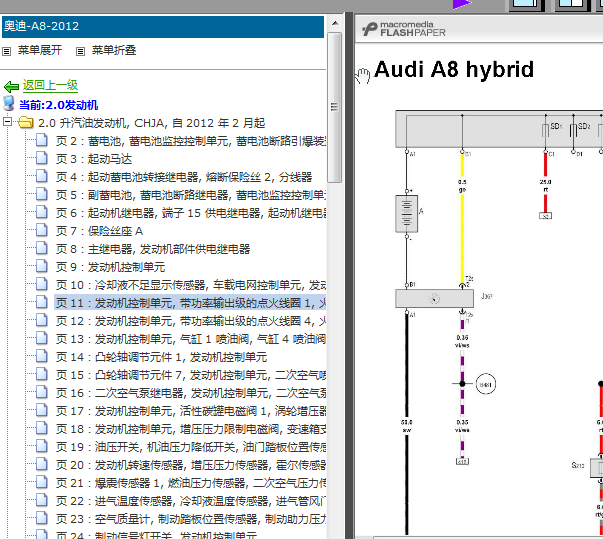
Task: Click the 奥迪-A8-2012 title header
Action: [163, 26]
